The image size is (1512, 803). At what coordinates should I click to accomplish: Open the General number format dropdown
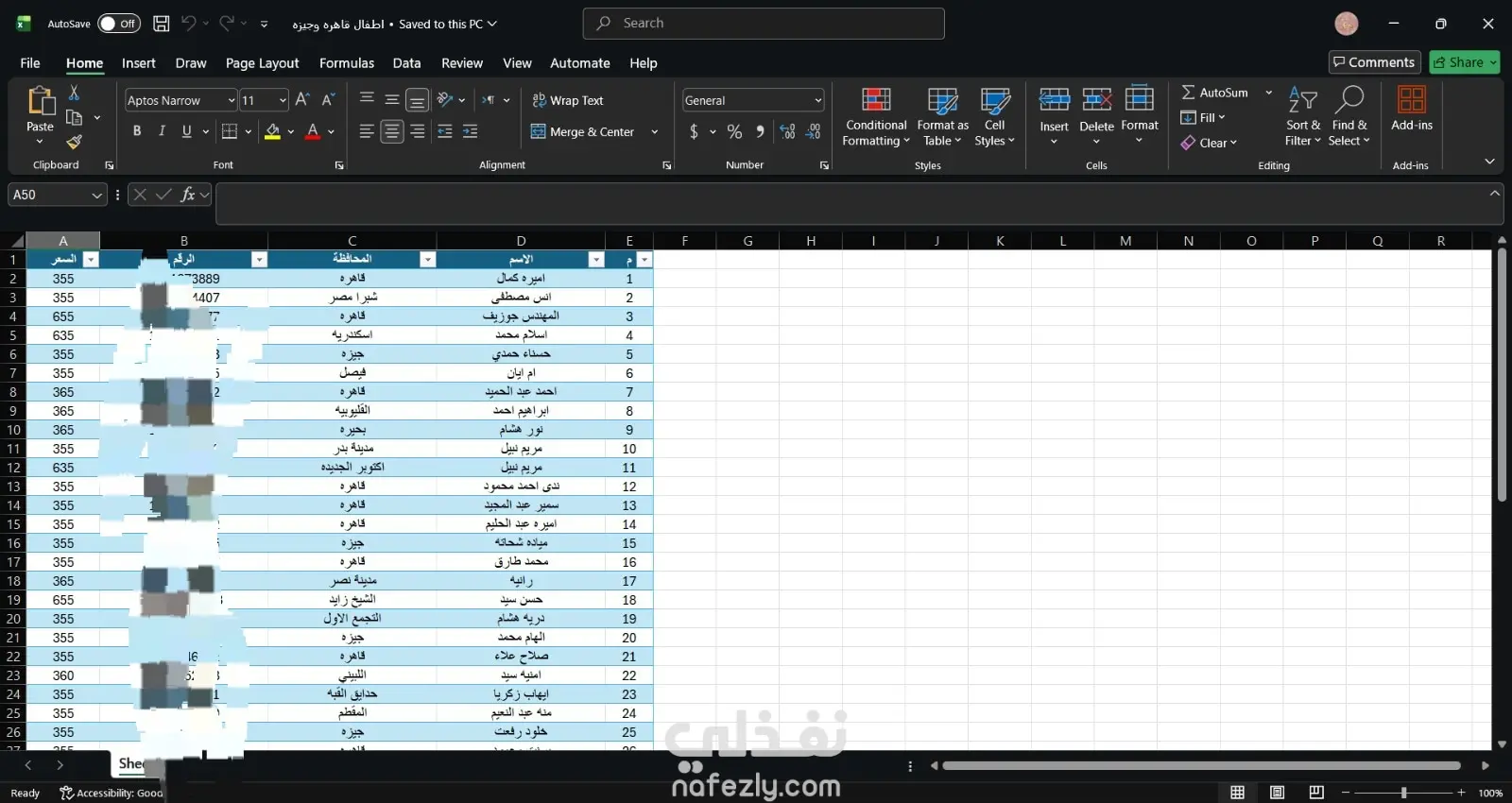pos(817,100)
